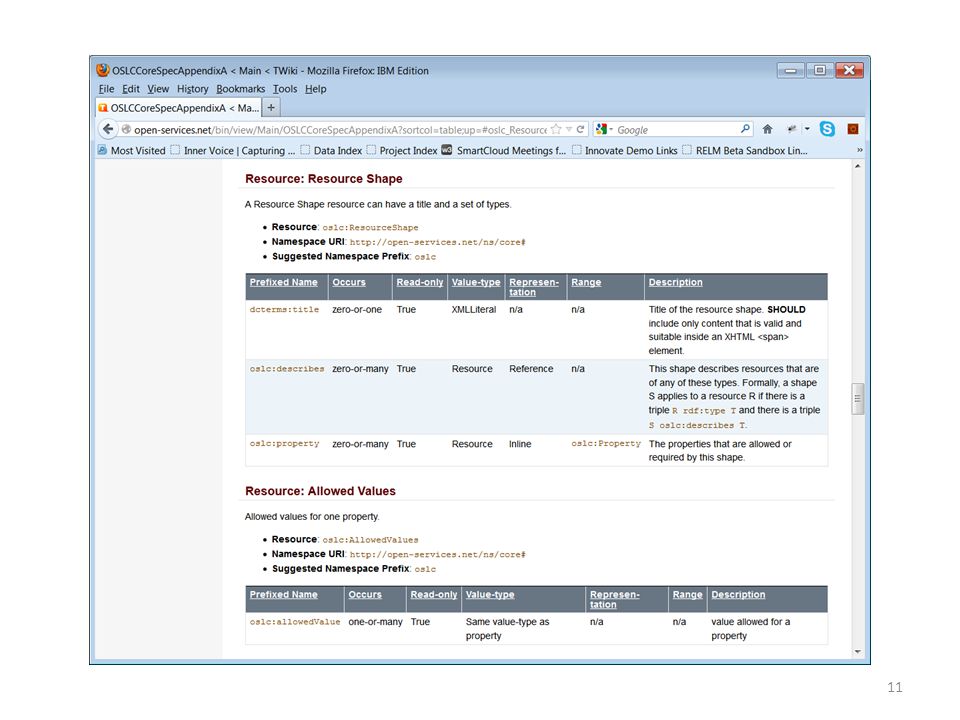Open the Data Index bookmark

tap(331, 151)
